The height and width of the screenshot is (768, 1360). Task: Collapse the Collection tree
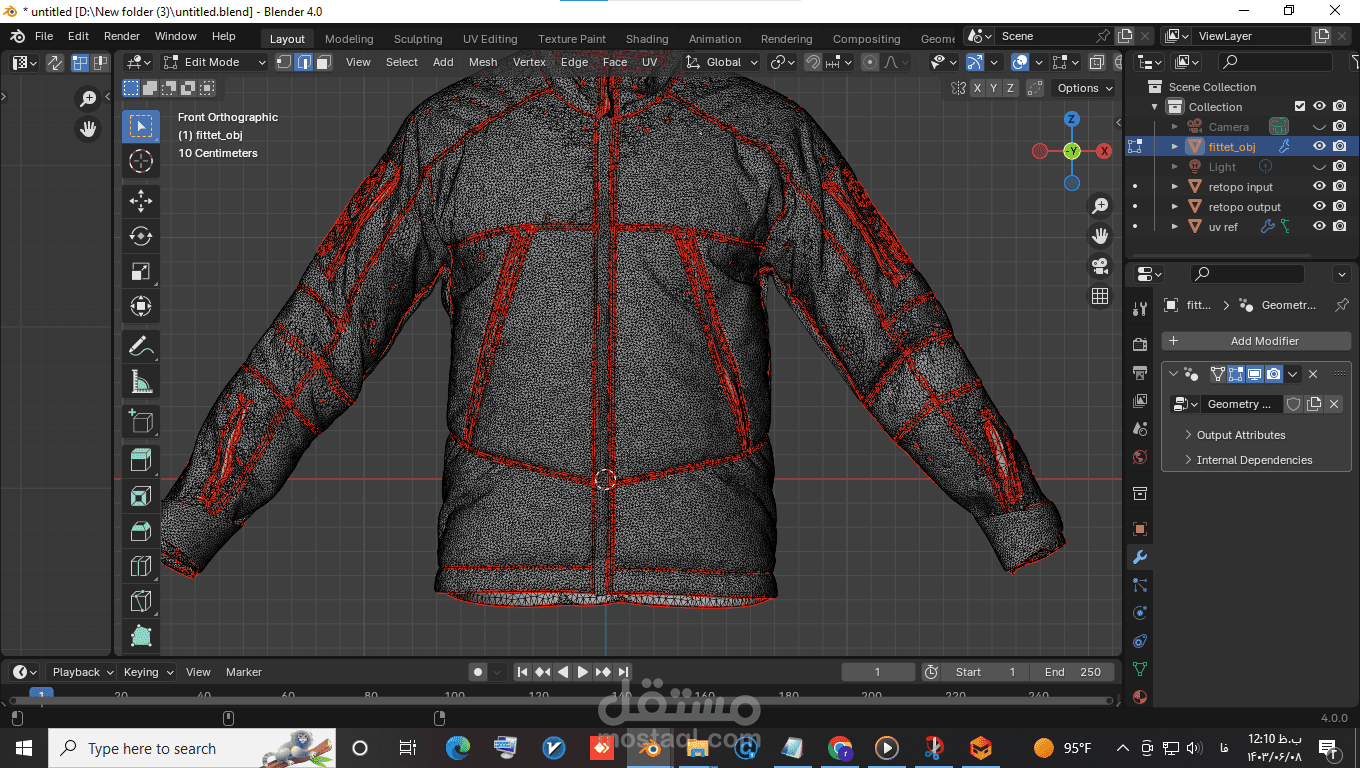(1155, 106)
